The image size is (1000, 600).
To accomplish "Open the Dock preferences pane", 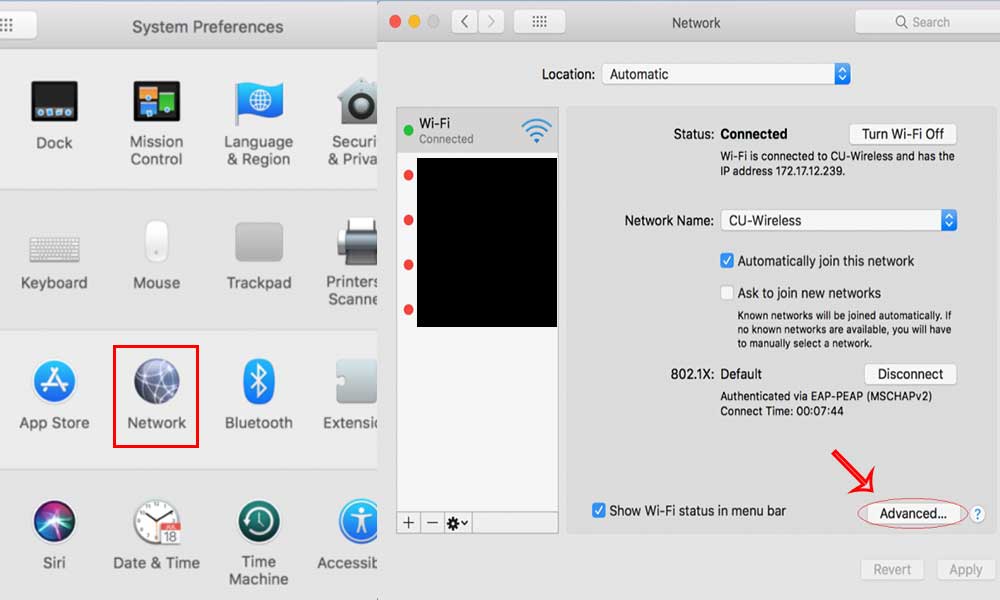I will (x=54, y=115).
